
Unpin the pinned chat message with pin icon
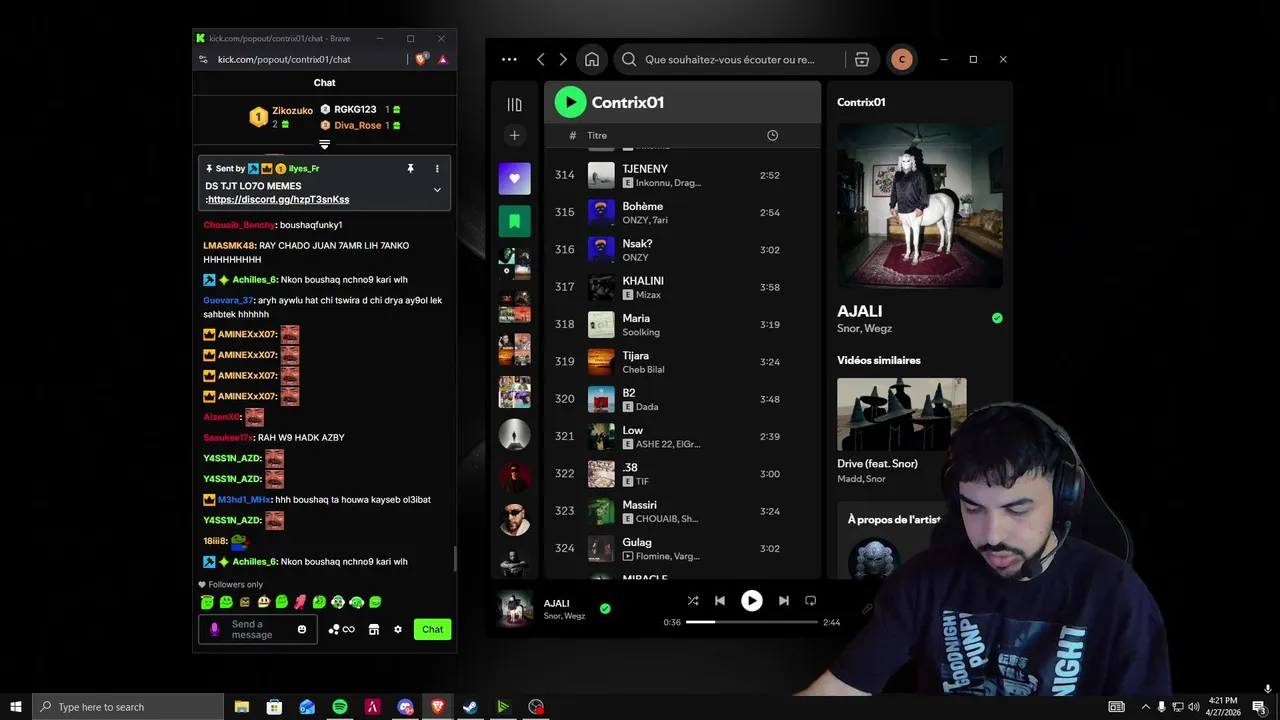tap(410, 169)
